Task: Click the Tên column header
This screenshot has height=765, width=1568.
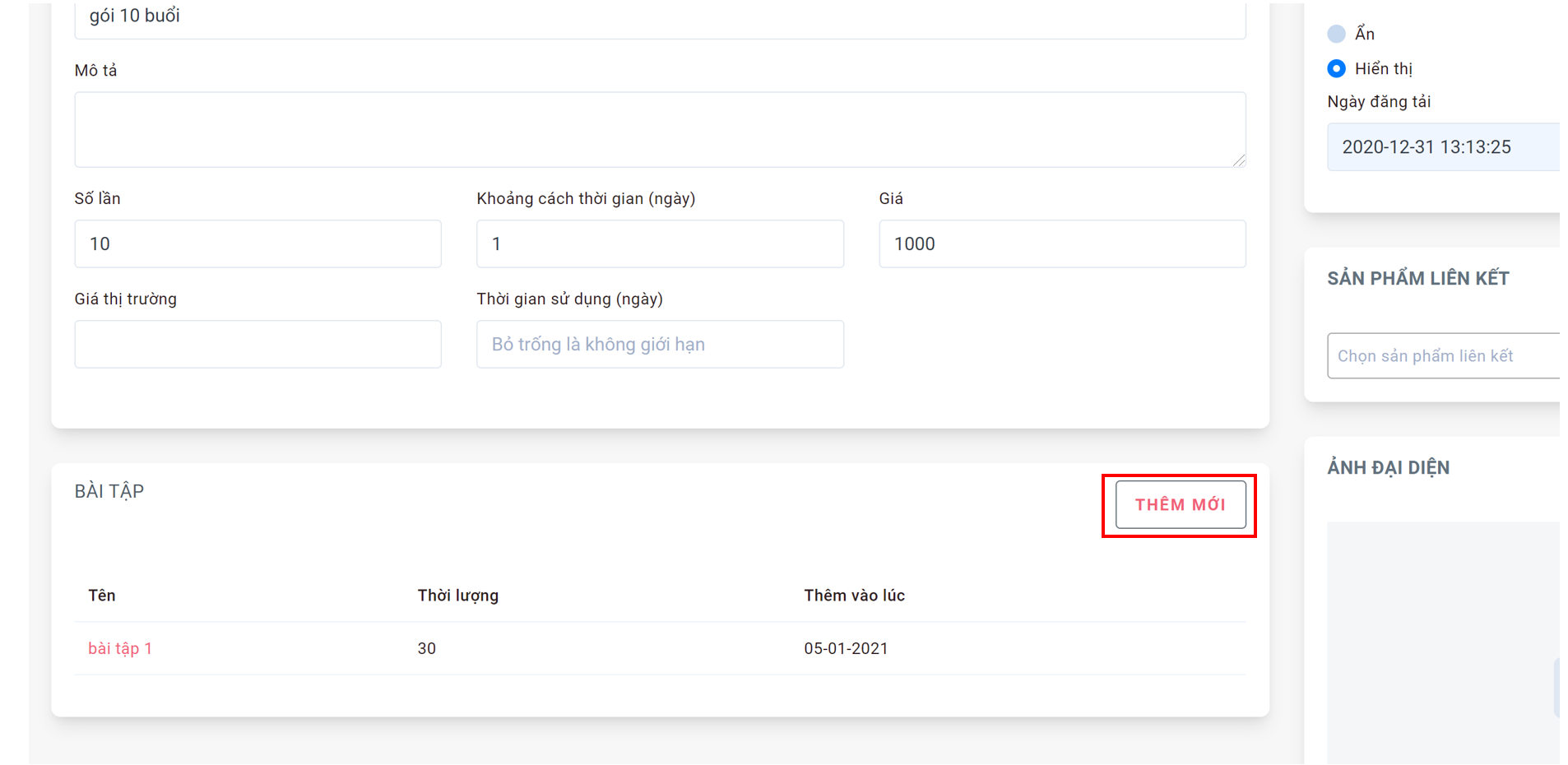Action: tap(102, 596)
